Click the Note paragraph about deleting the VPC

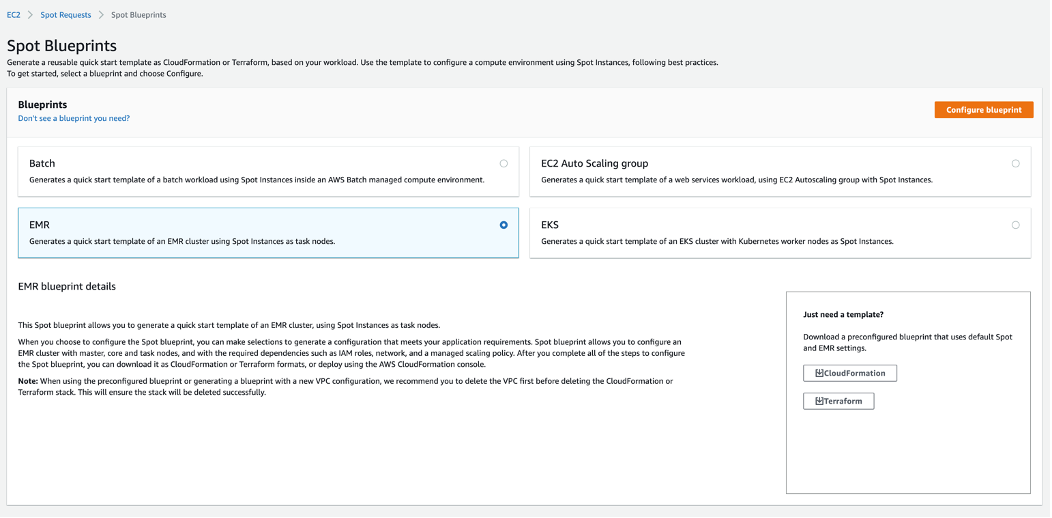click(346, 387)
